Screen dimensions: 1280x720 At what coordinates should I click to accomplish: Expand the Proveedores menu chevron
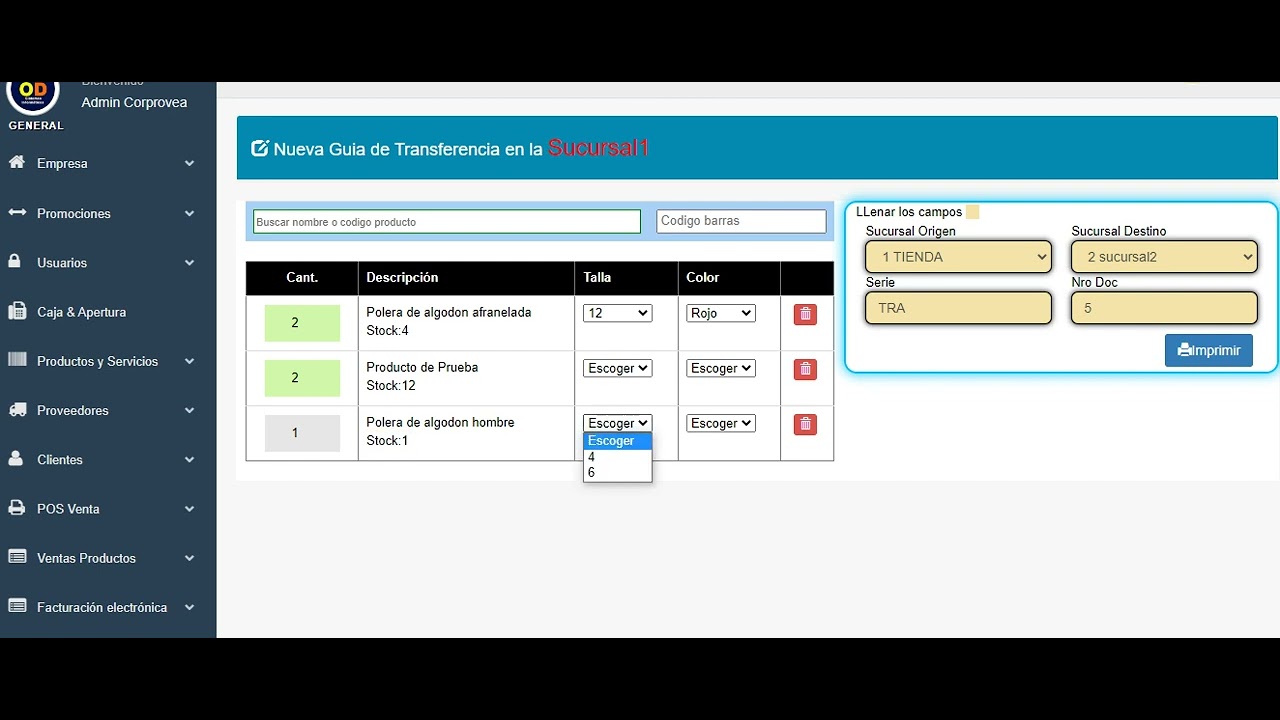[189, 410]
